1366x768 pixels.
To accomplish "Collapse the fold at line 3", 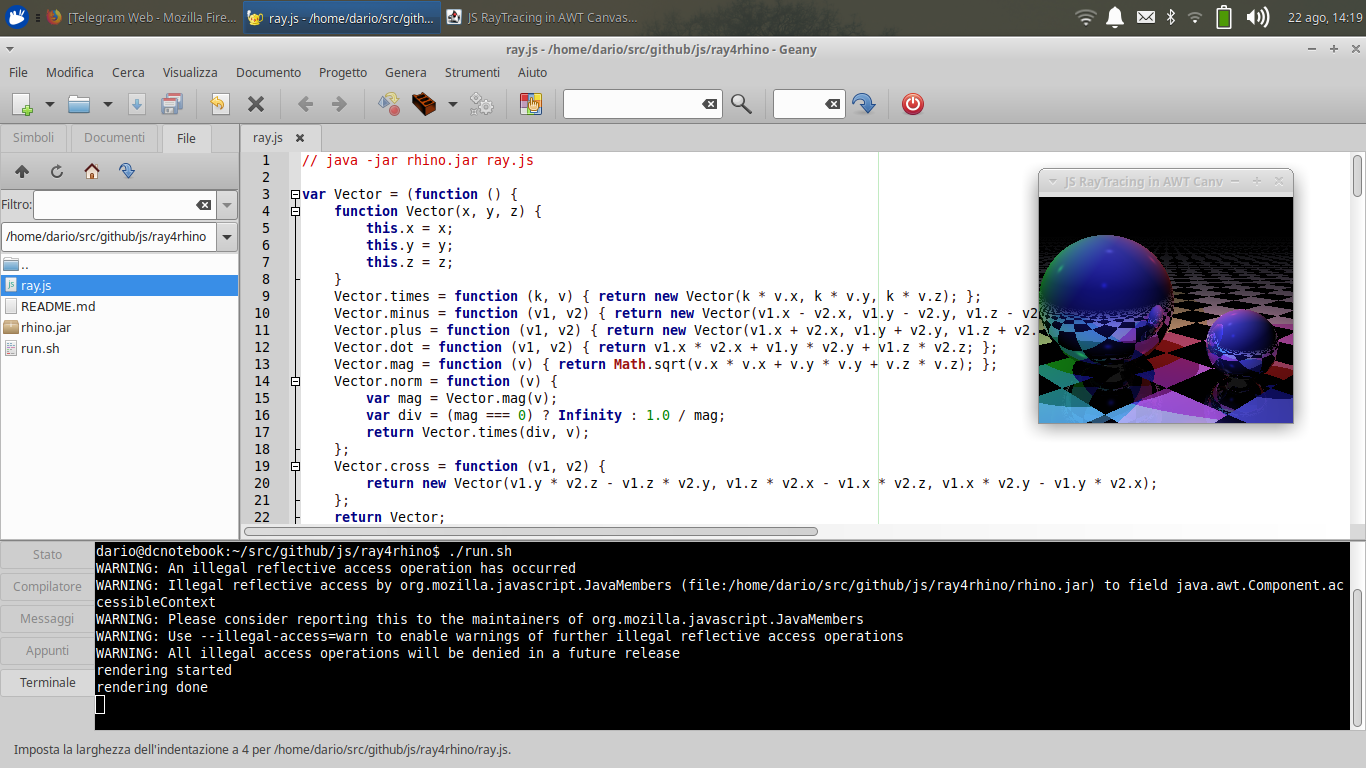I will (294, 194).
